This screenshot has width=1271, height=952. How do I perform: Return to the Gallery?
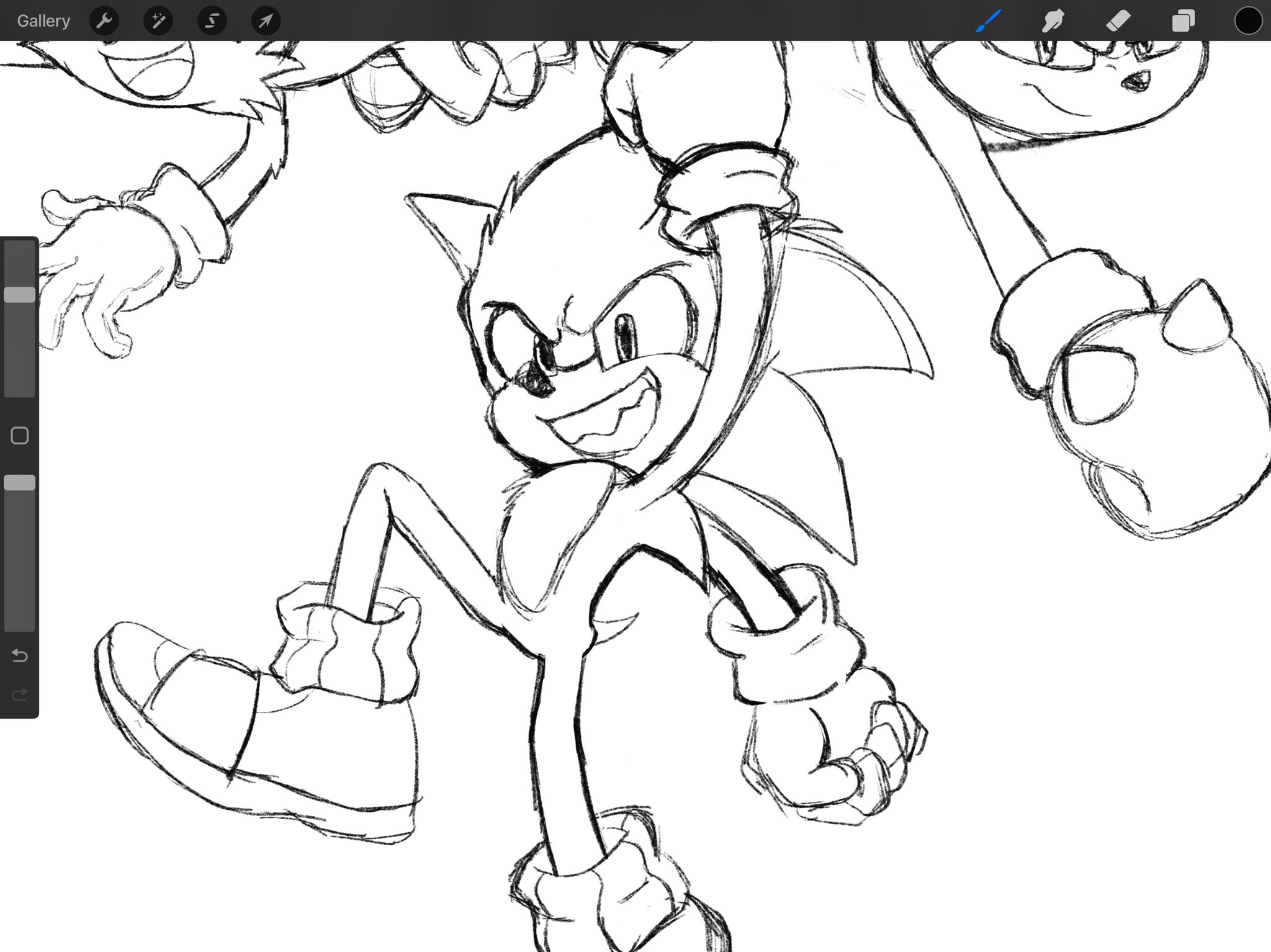click(x=43, y=21)
